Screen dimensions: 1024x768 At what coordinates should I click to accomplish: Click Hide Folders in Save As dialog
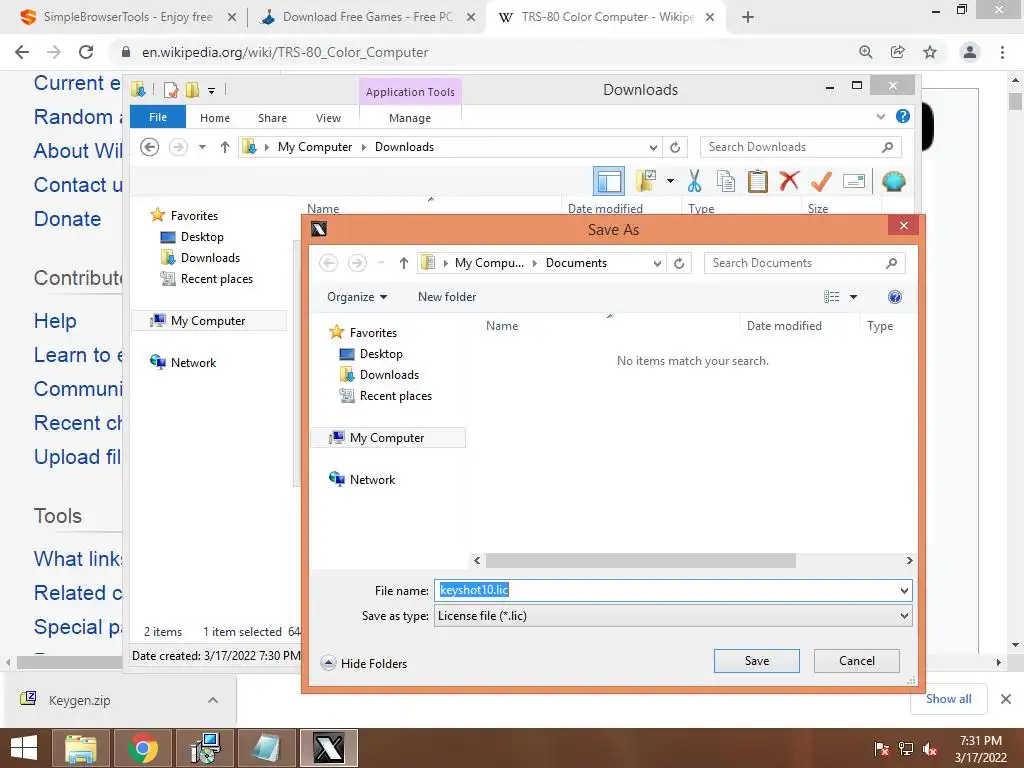pos(364,664)
